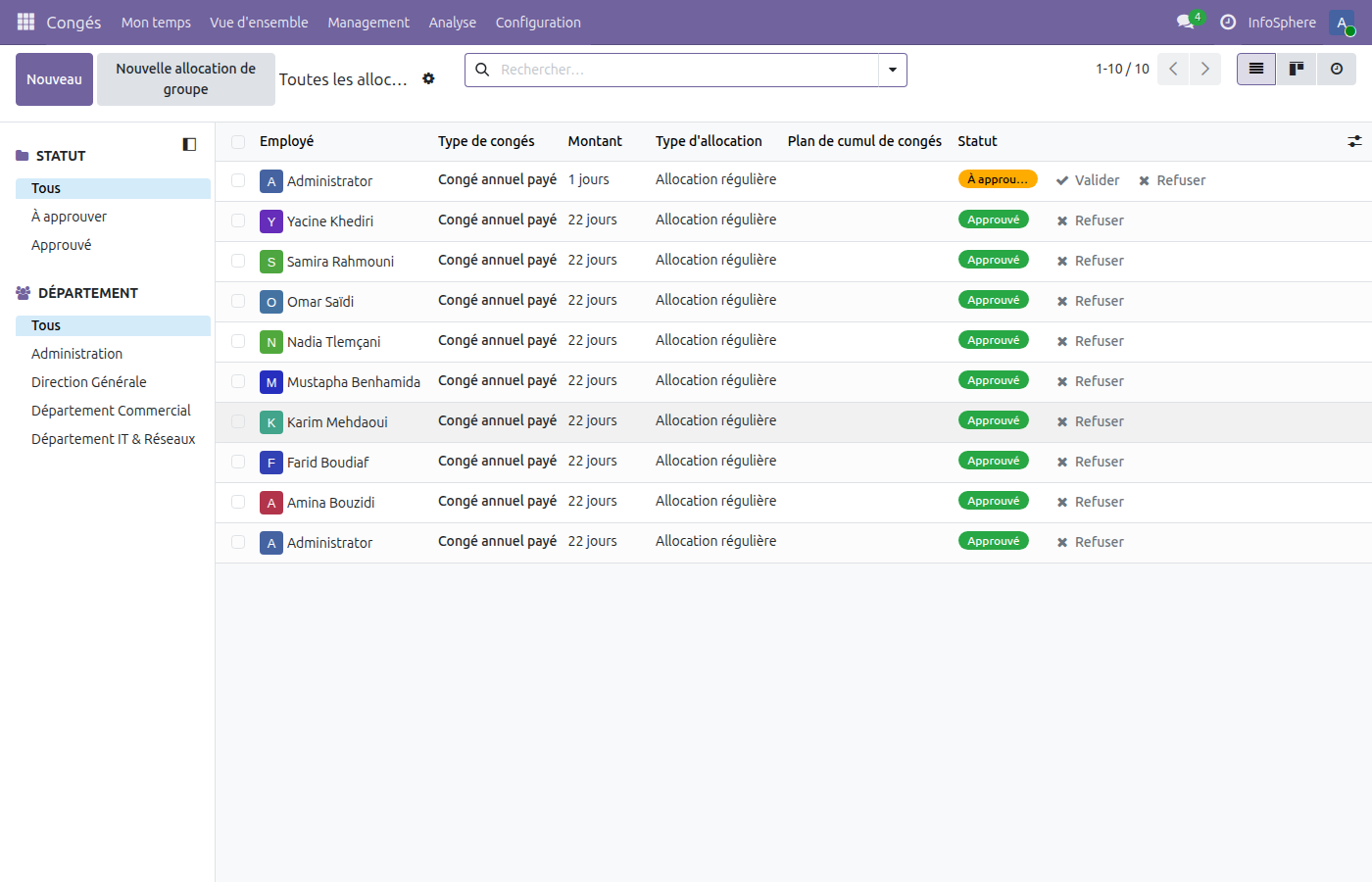This screenshot has height=882, width=1372.
Task: Tick the select-all checkbox in header
Action: point(238,142)
